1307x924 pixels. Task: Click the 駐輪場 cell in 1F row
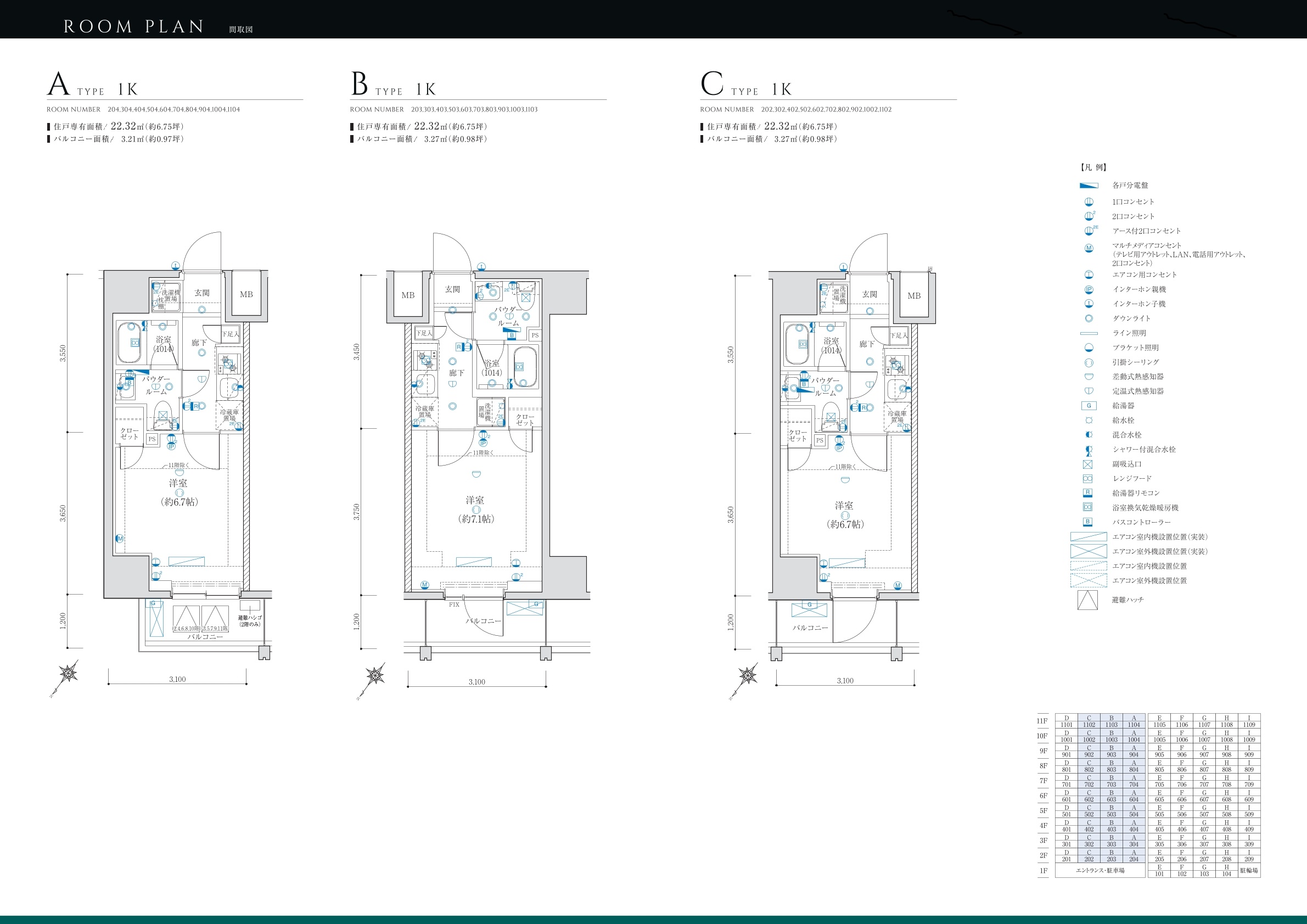tap(1249, 871)
